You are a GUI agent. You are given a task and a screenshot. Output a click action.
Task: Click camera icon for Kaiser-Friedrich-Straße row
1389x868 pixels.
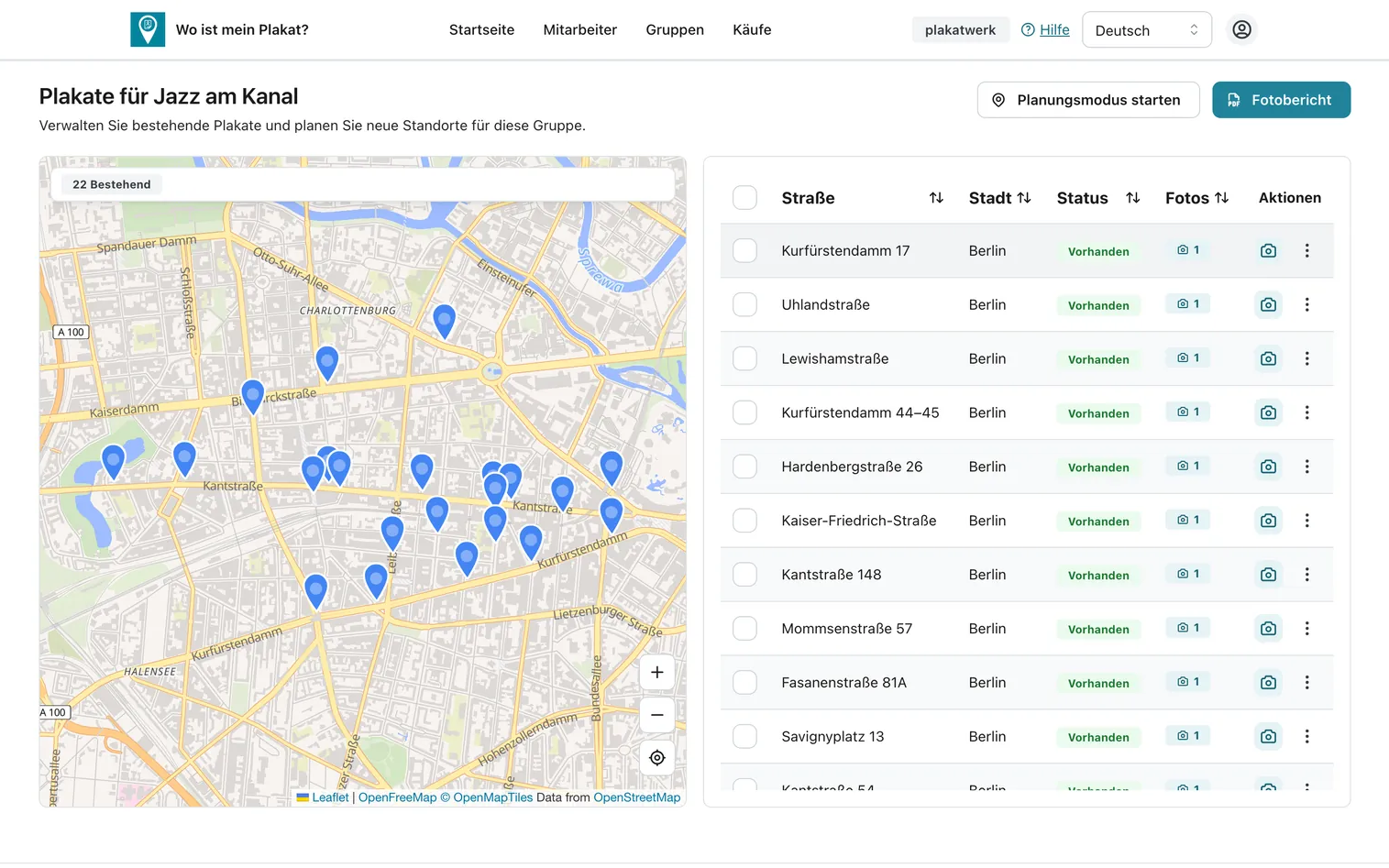[1268, 521]
